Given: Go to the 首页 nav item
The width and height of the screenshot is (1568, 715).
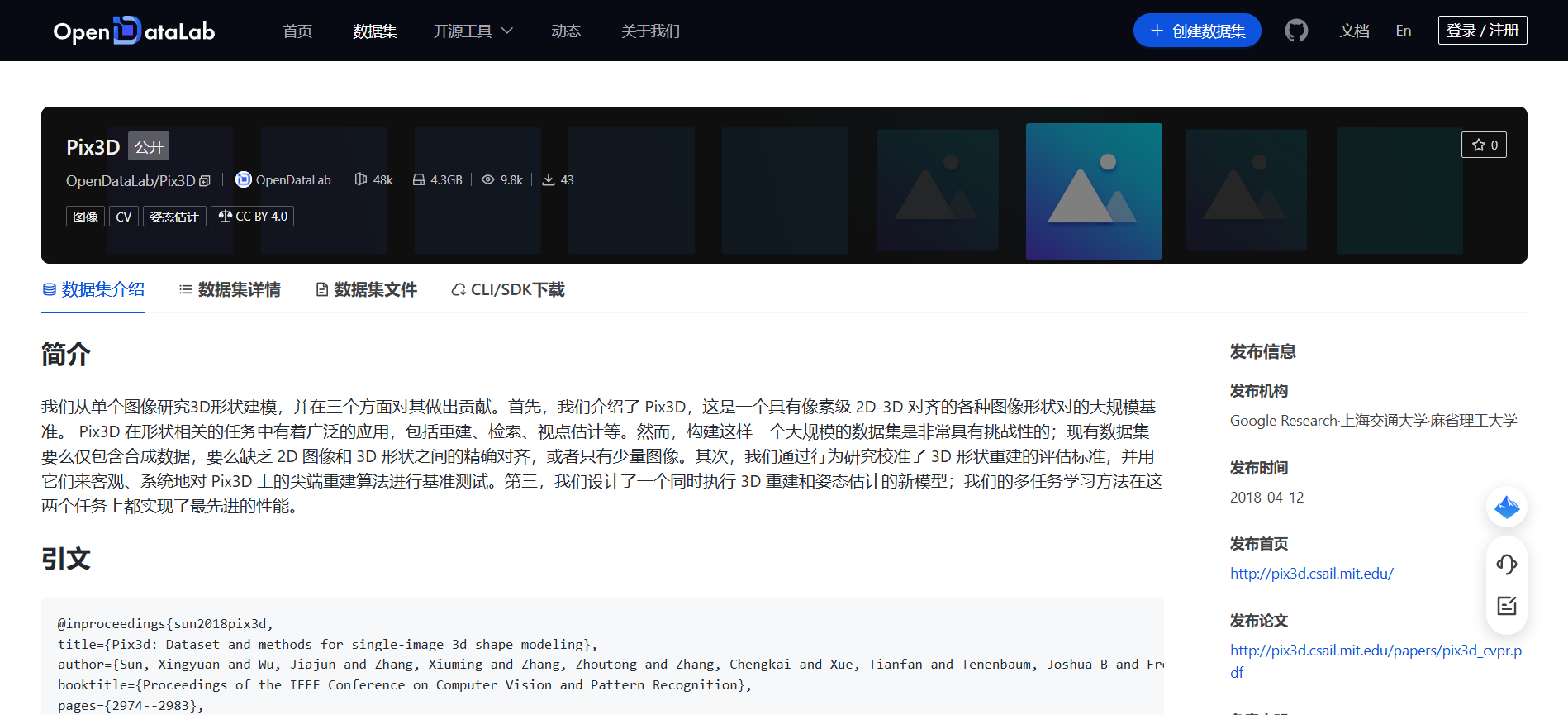Looking at the screenshot, I should [x=297, y=31].
